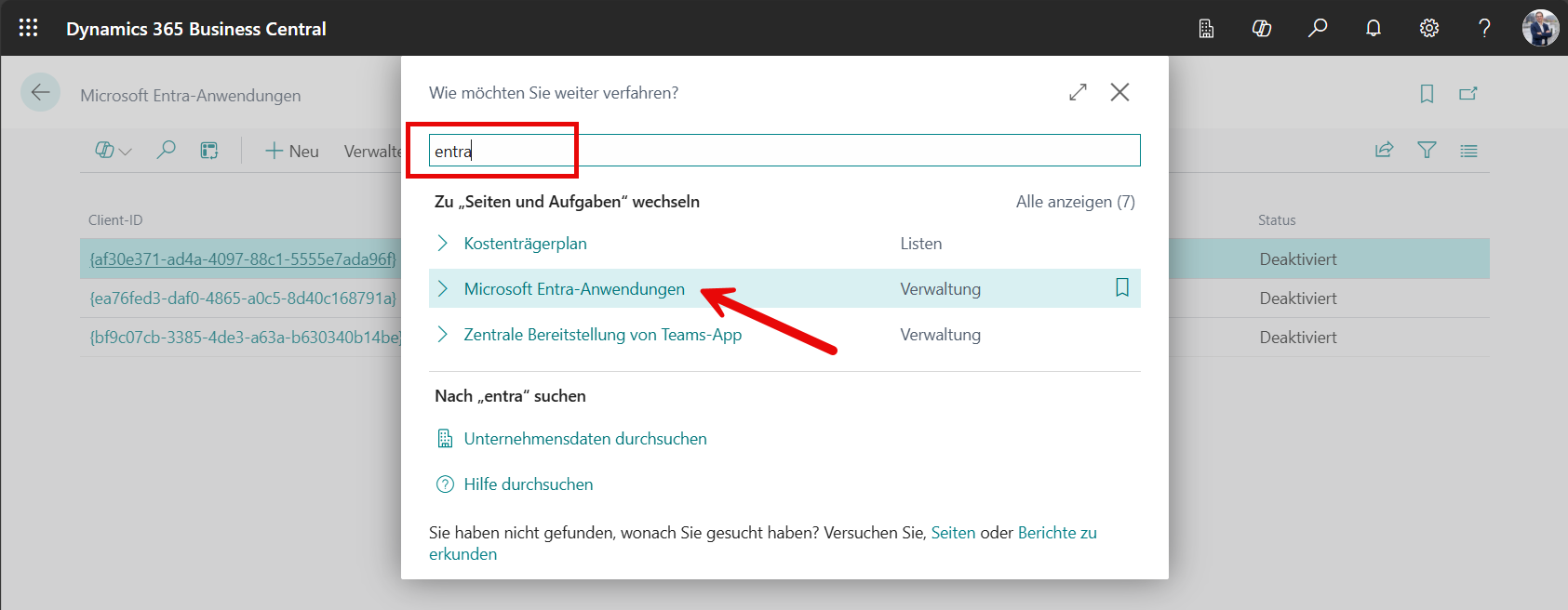Bookmark the Microsoft Entra-Anwendungen result
The image size is (1568, 610).
click(1122, 288)
